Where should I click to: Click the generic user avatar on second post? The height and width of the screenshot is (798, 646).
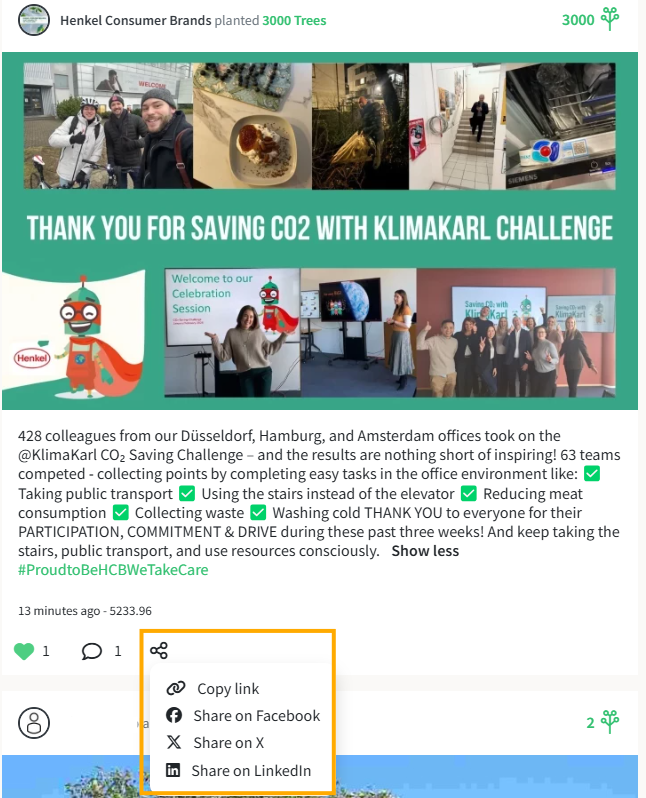click(34, 723)
